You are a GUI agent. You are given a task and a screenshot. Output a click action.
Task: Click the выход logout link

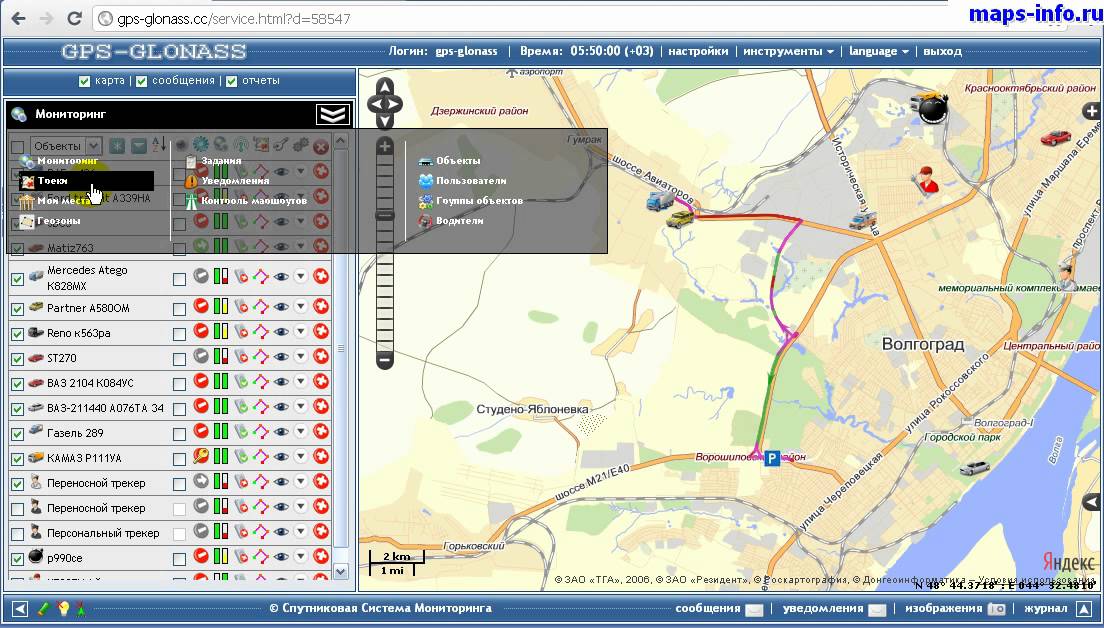point(942,51)
